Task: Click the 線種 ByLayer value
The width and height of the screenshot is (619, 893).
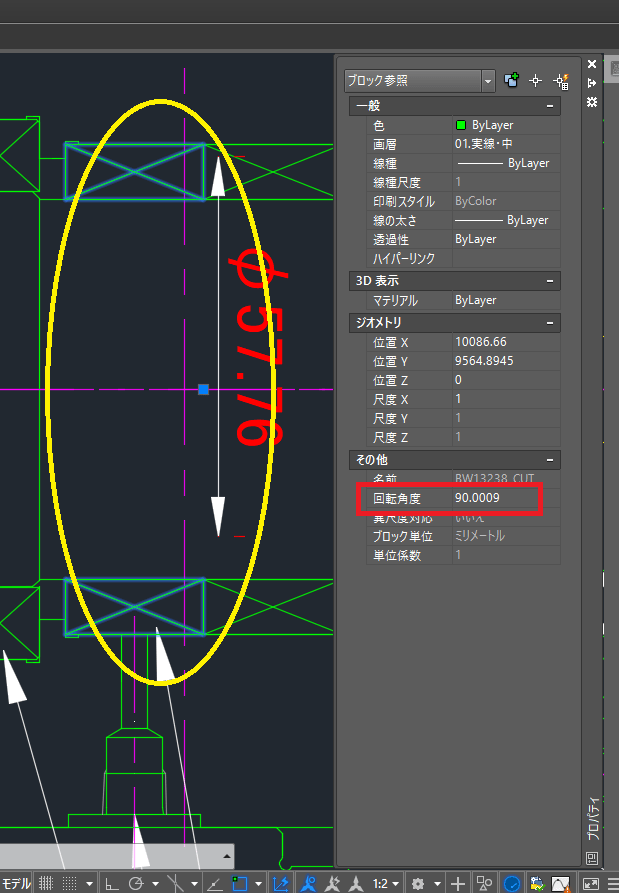Action: tap(506, 163)
